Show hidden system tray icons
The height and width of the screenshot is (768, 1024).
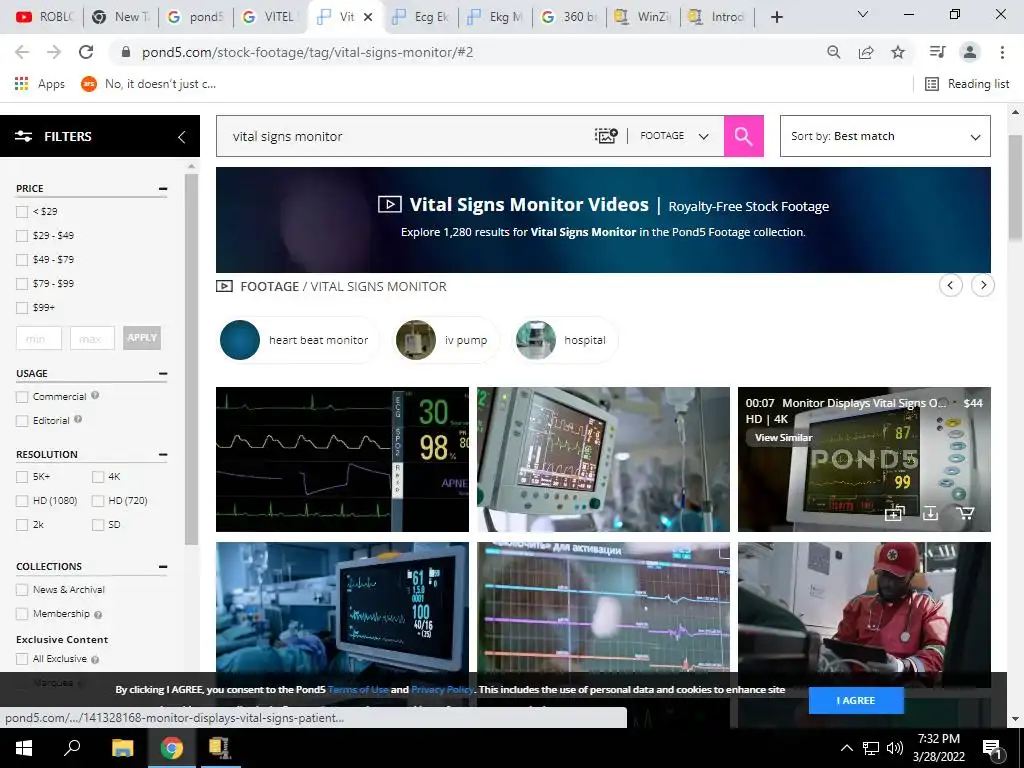[x=846, y=748]
